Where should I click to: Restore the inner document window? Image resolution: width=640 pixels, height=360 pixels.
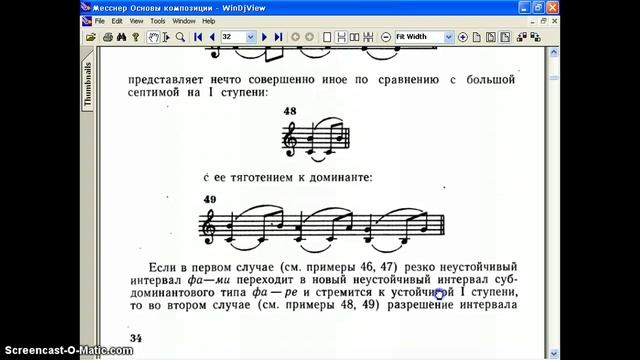click(543, 21)
